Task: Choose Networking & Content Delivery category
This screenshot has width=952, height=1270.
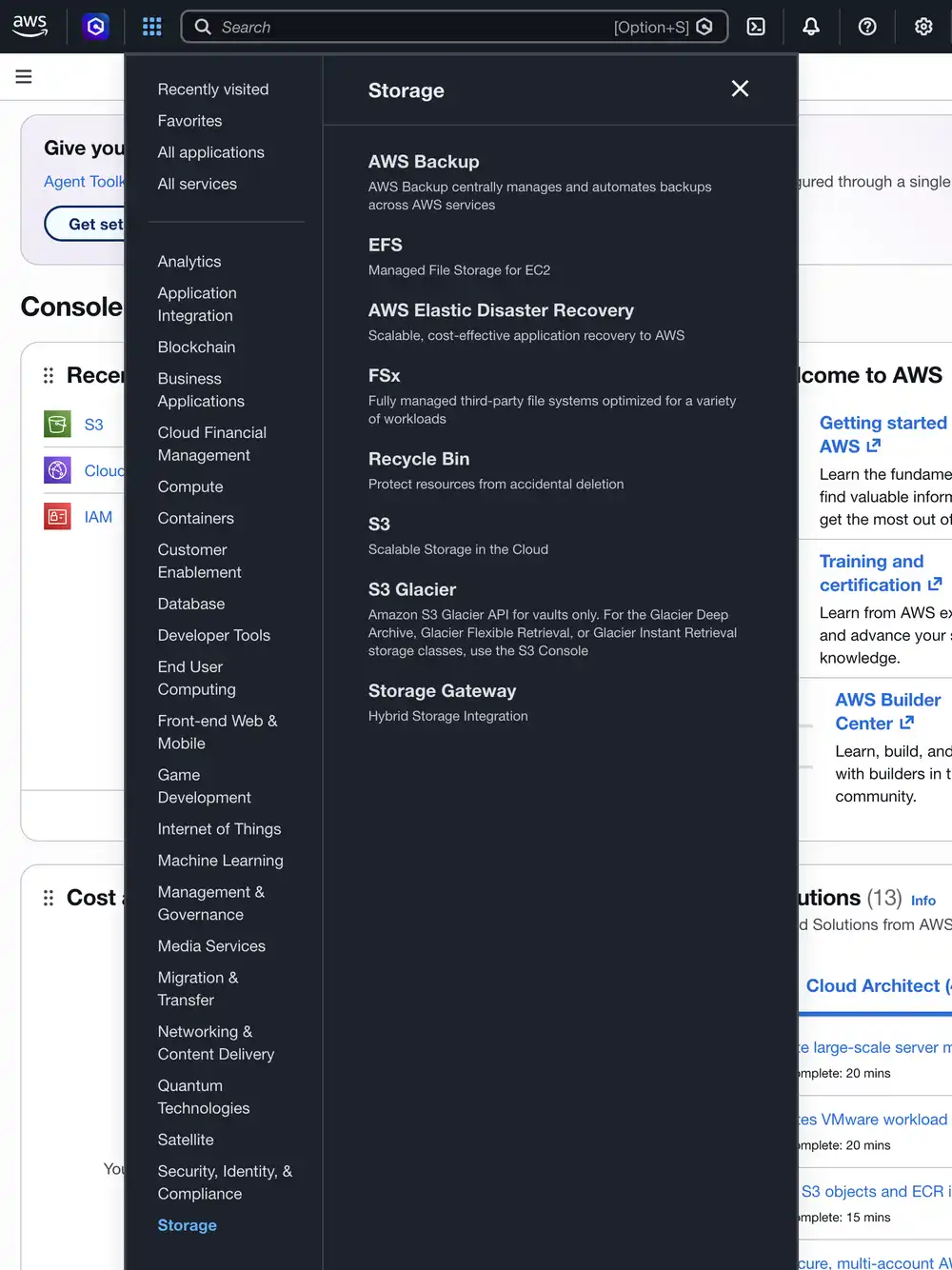Action: [x=215, y=1044]
